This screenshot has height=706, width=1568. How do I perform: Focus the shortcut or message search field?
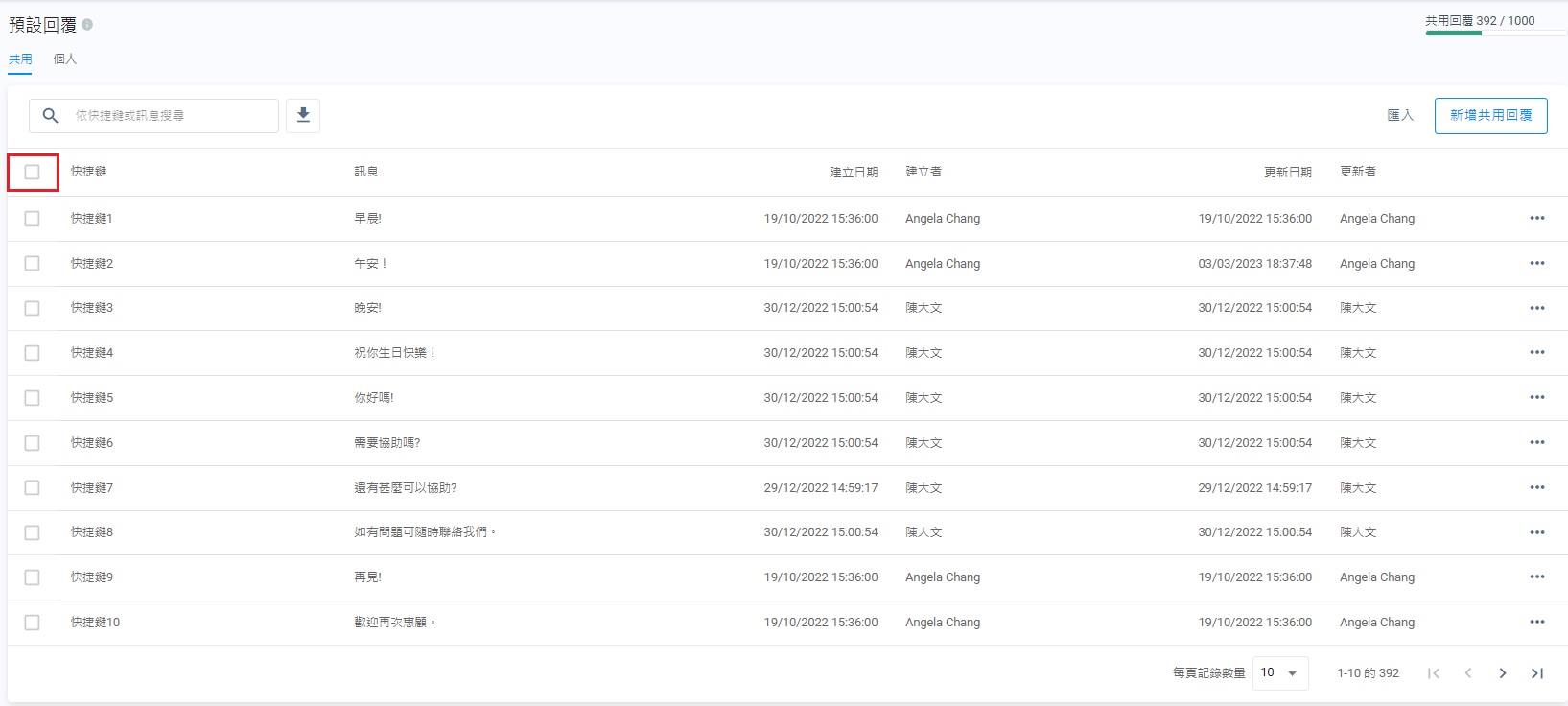coord(173,116)
